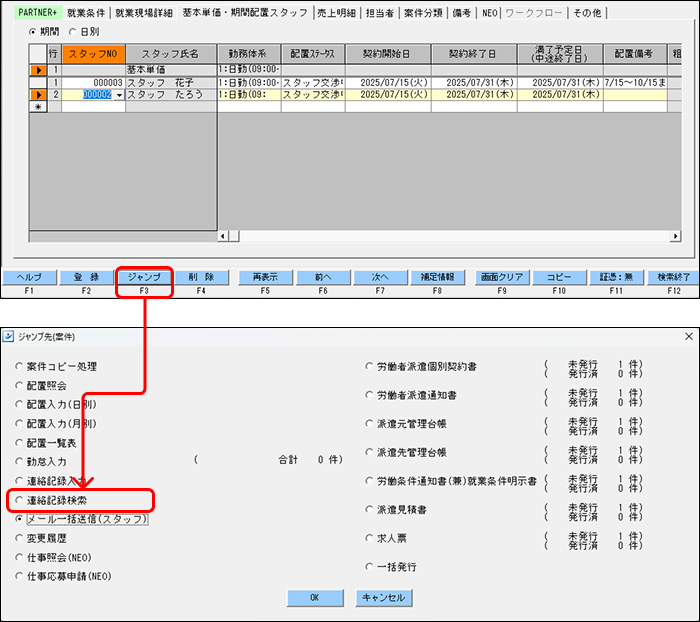Switch to the 担当者 tab
Viewport: 700px width, 622px height.
(x=379, y=13)
